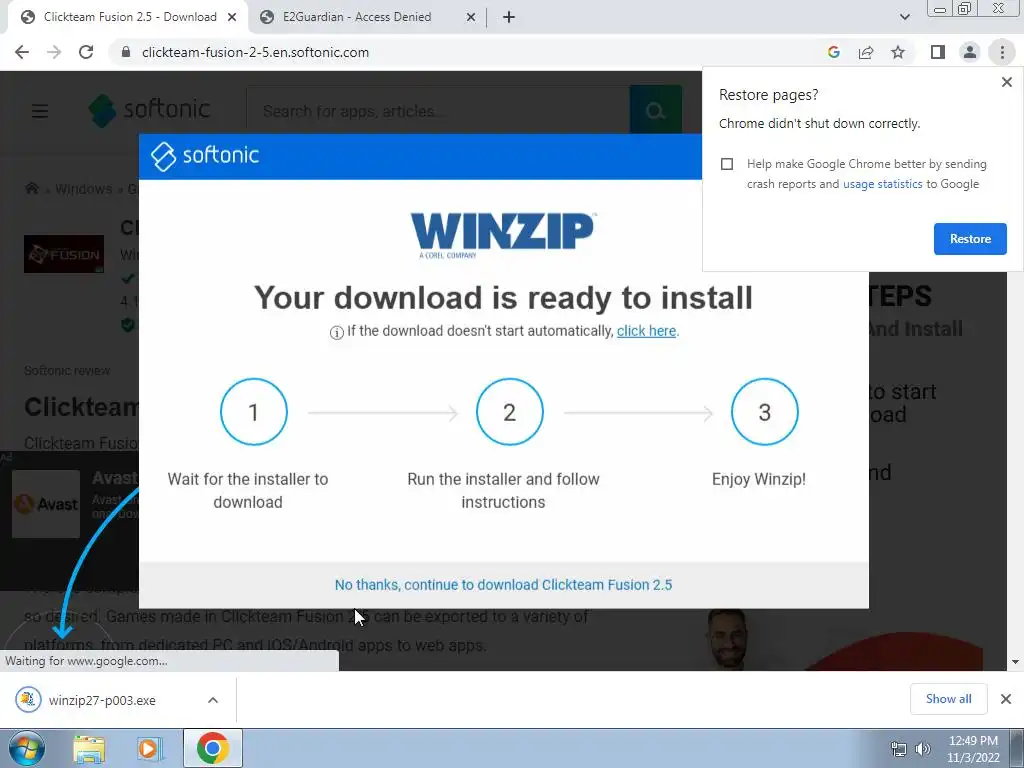Open the Chrome side panel

(938, 52)
